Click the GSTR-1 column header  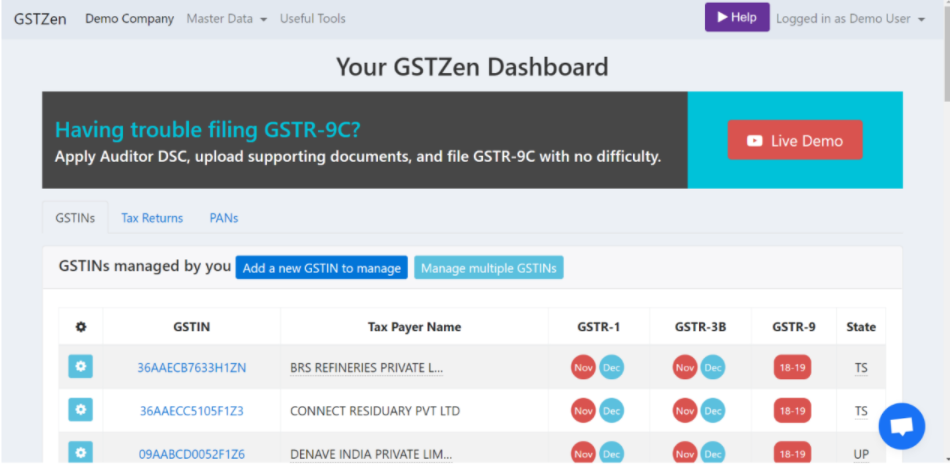[x=599, y=327]
